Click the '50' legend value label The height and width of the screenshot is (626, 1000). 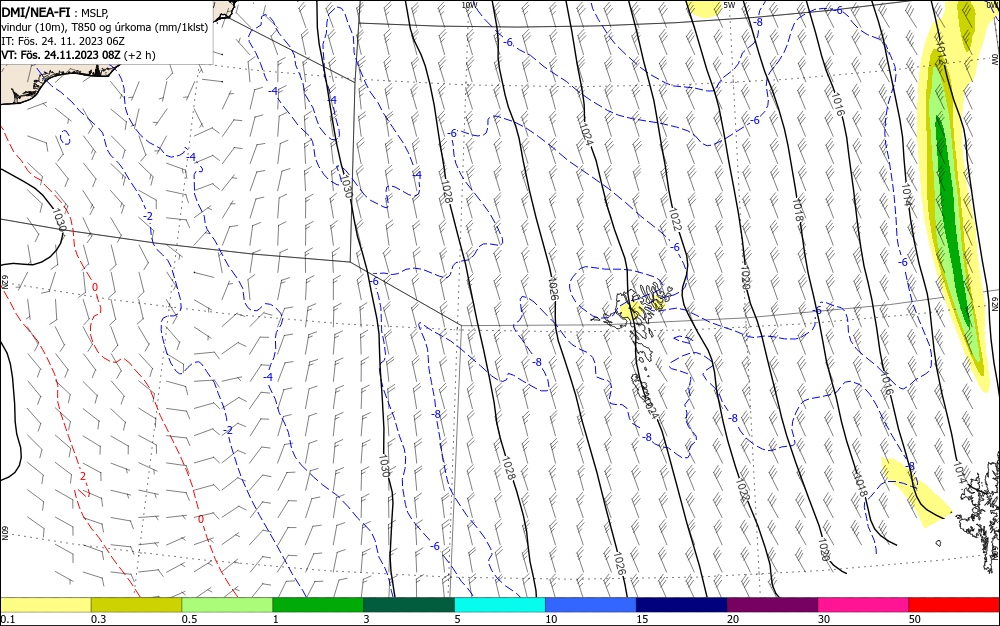[915, 620]
